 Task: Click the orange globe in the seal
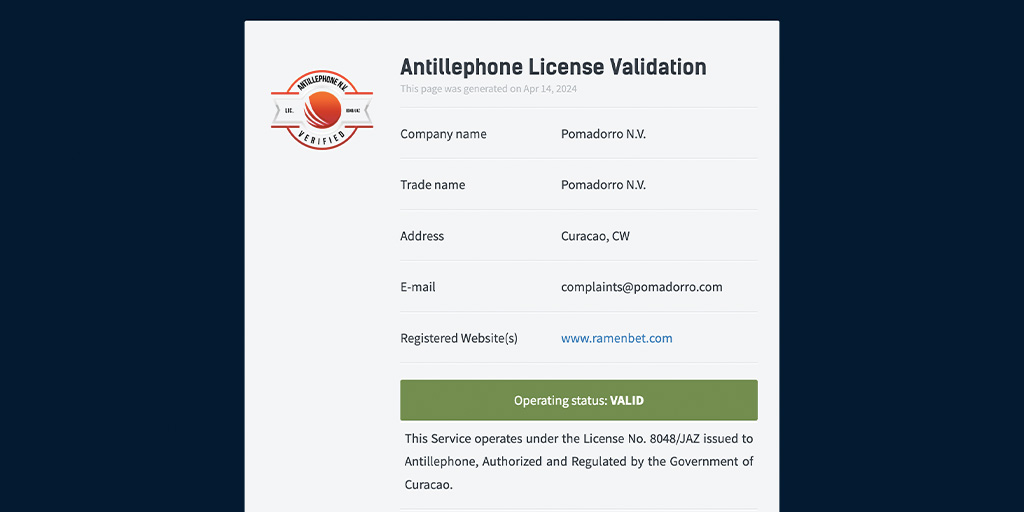tap(323, 110)
